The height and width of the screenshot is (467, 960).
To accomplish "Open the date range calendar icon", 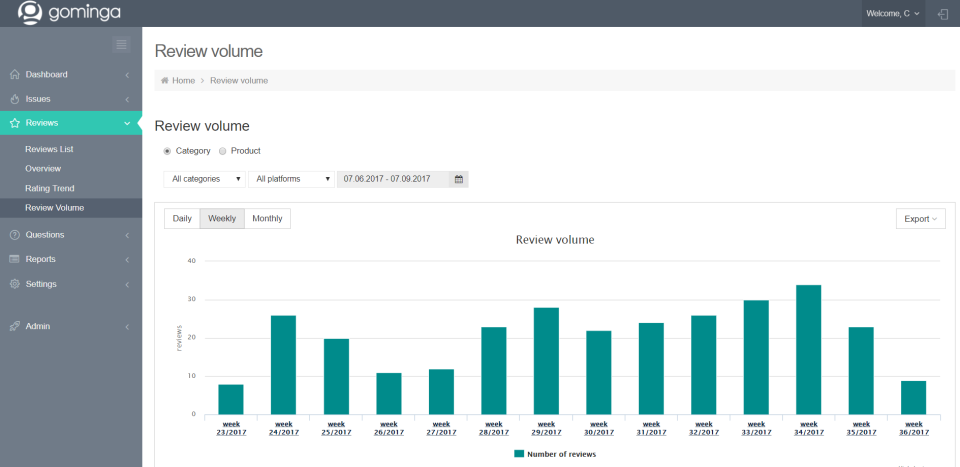I will click(459, 179).
